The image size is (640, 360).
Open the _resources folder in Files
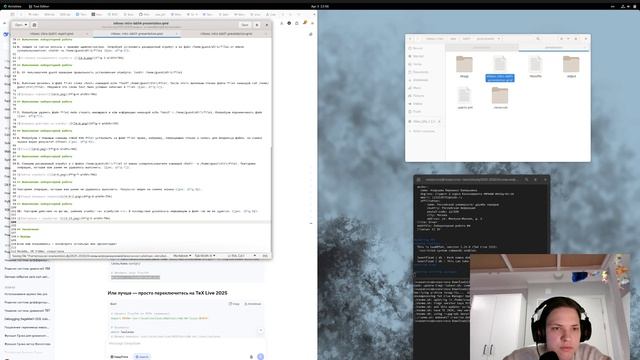[x=500, y=98]
